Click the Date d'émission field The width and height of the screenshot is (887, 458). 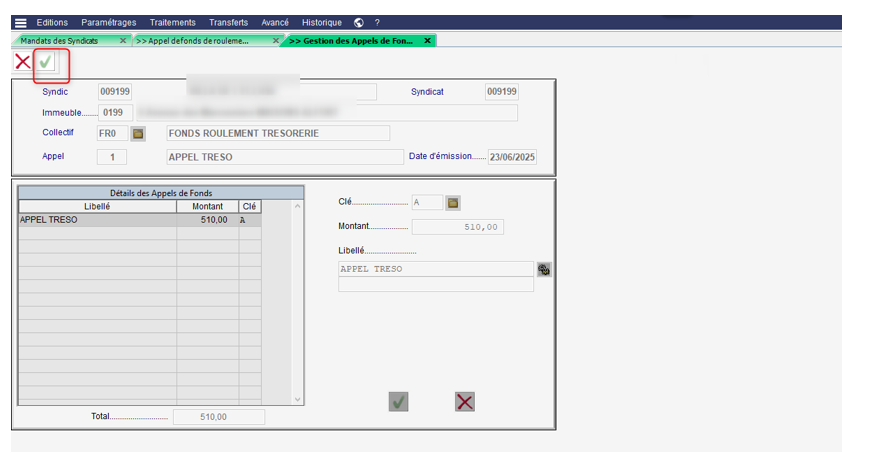pos(512,157)
